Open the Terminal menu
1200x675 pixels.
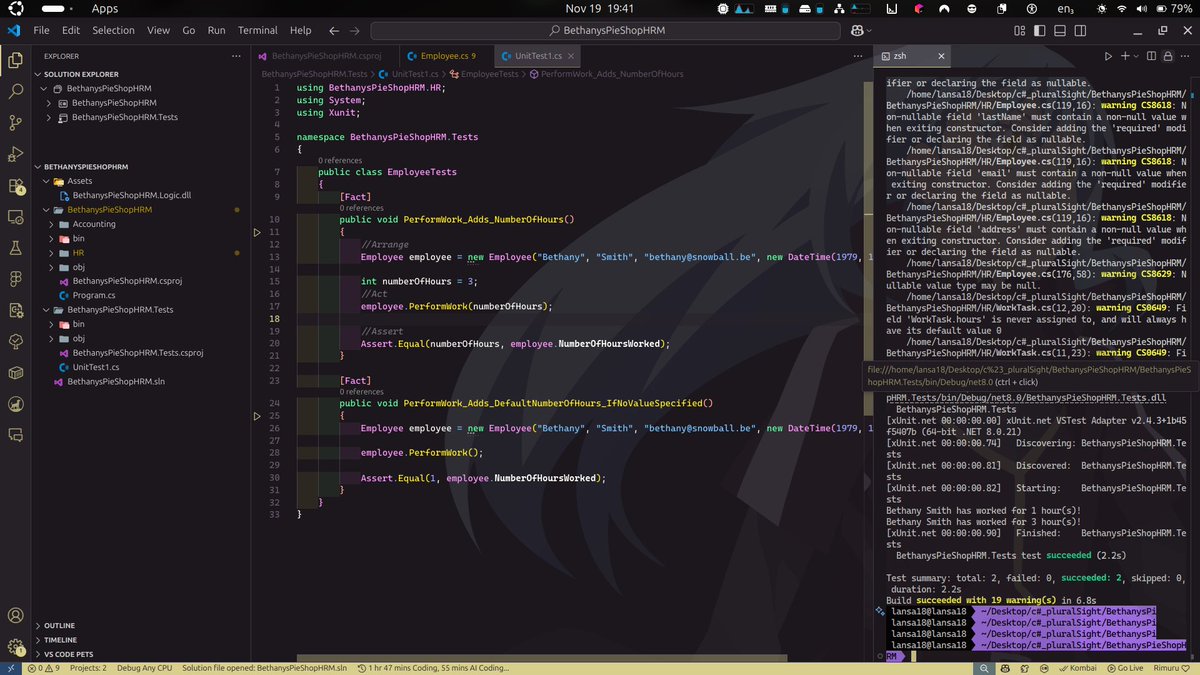tap(257, 29)
